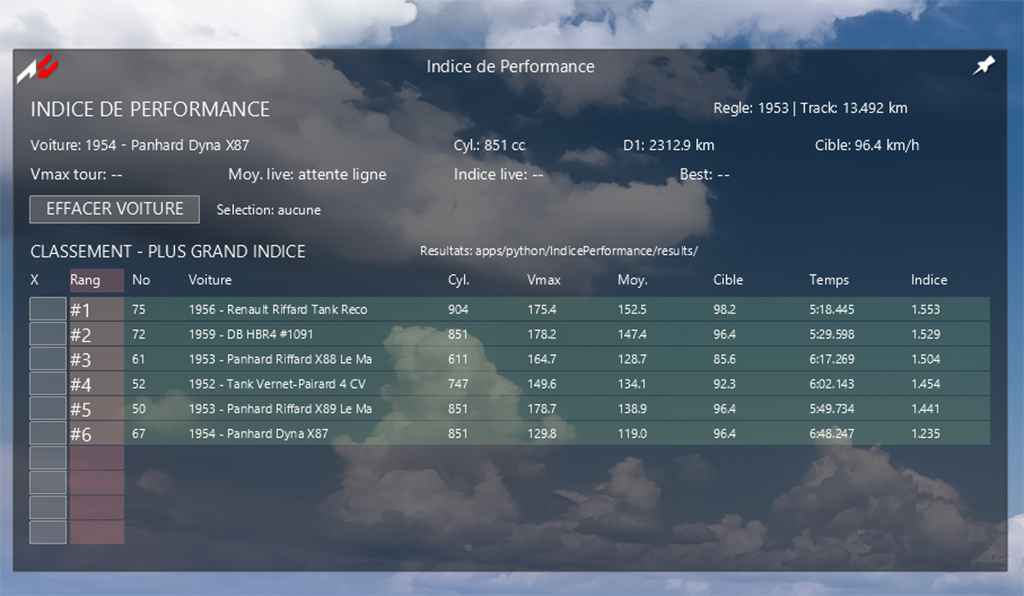Click the Temps column header

coord(829,280)
